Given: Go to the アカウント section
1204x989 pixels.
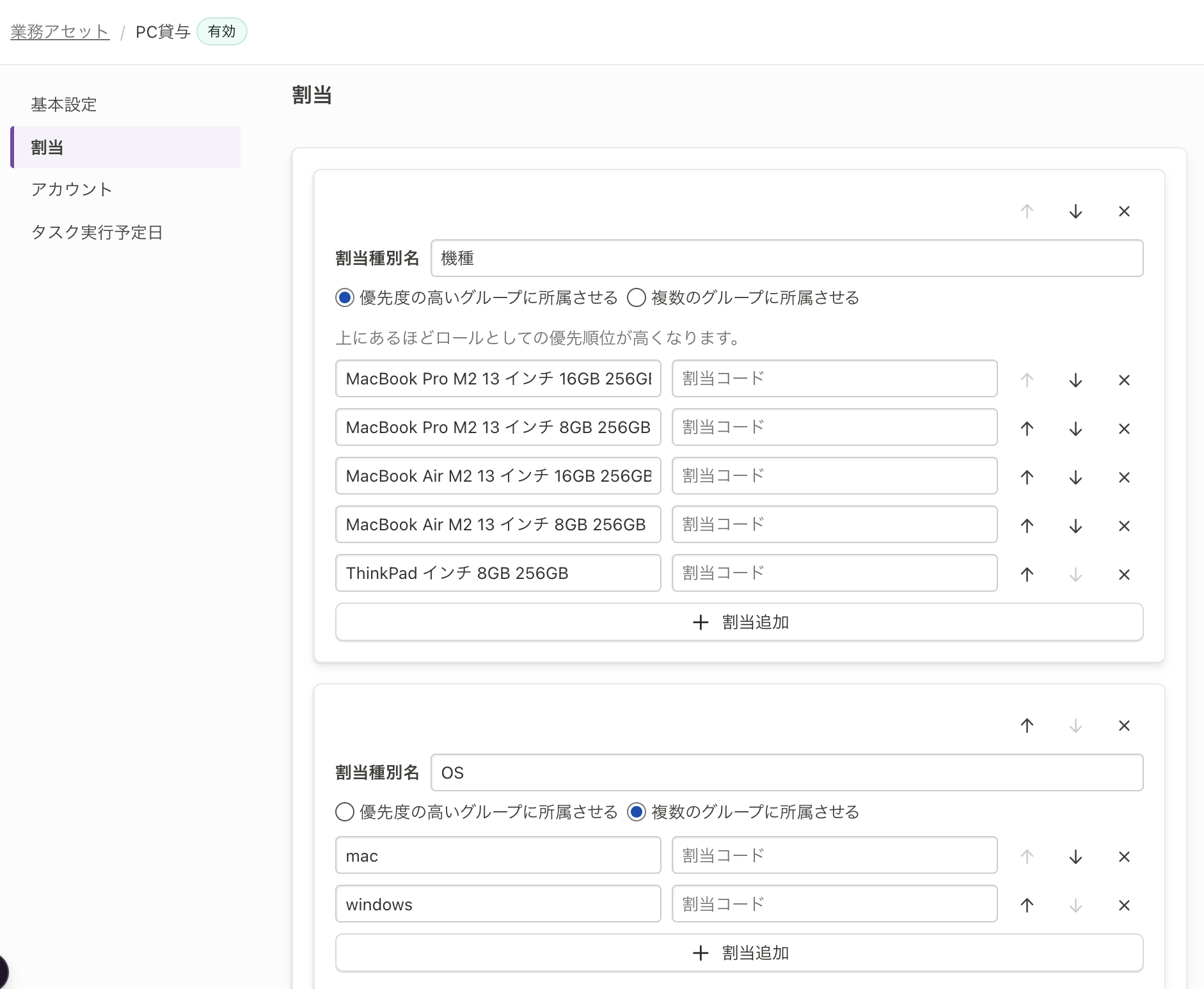Looking at the screenshot, I should point(72,189).
